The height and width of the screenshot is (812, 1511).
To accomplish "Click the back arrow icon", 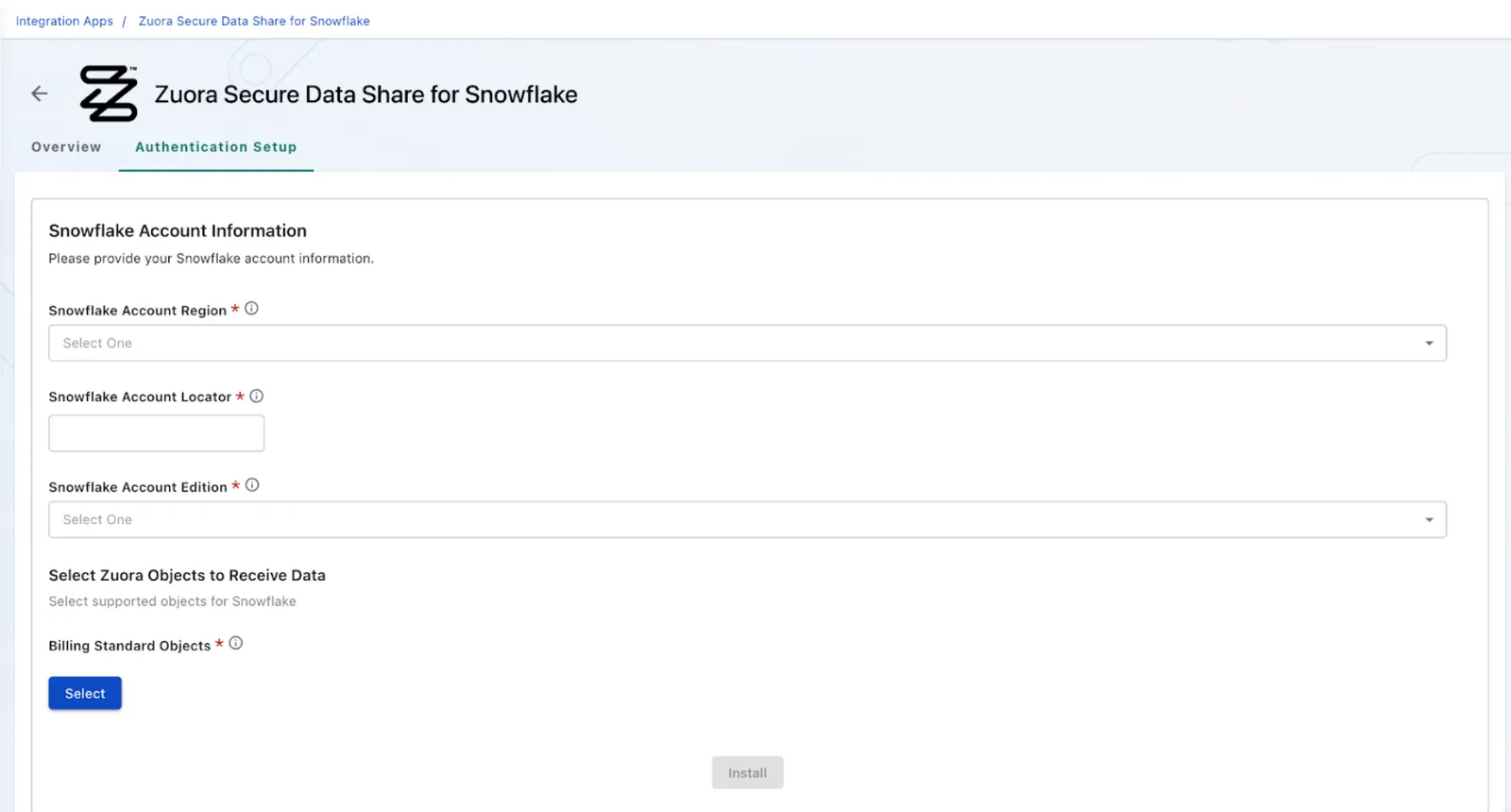I will (x=40, y=93).
